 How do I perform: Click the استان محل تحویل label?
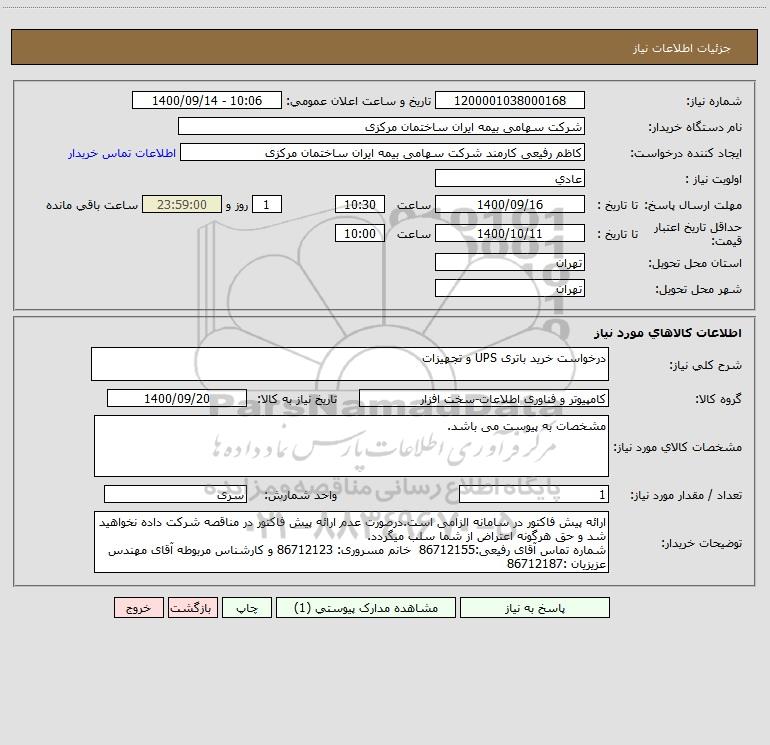click(695, 264)
